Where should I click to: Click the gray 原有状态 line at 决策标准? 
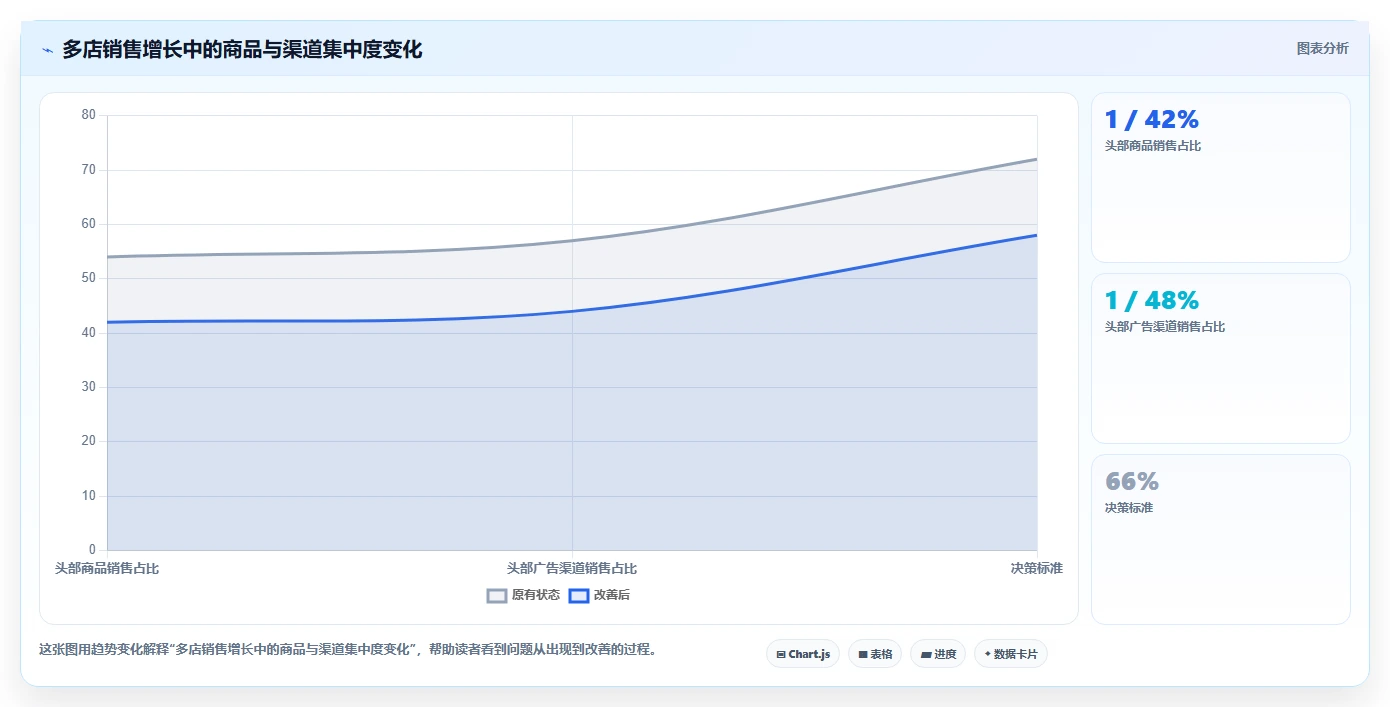coord(1036,159)
